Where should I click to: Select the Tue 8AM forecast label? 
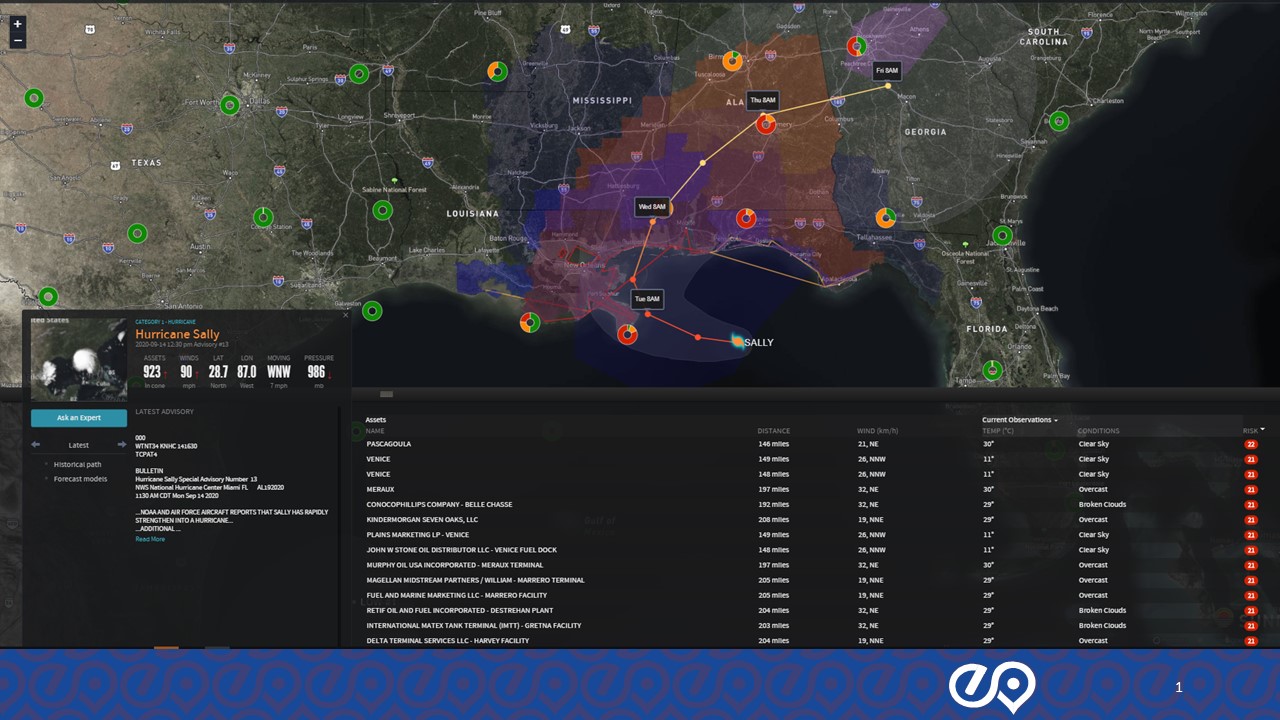coord(647,299)
